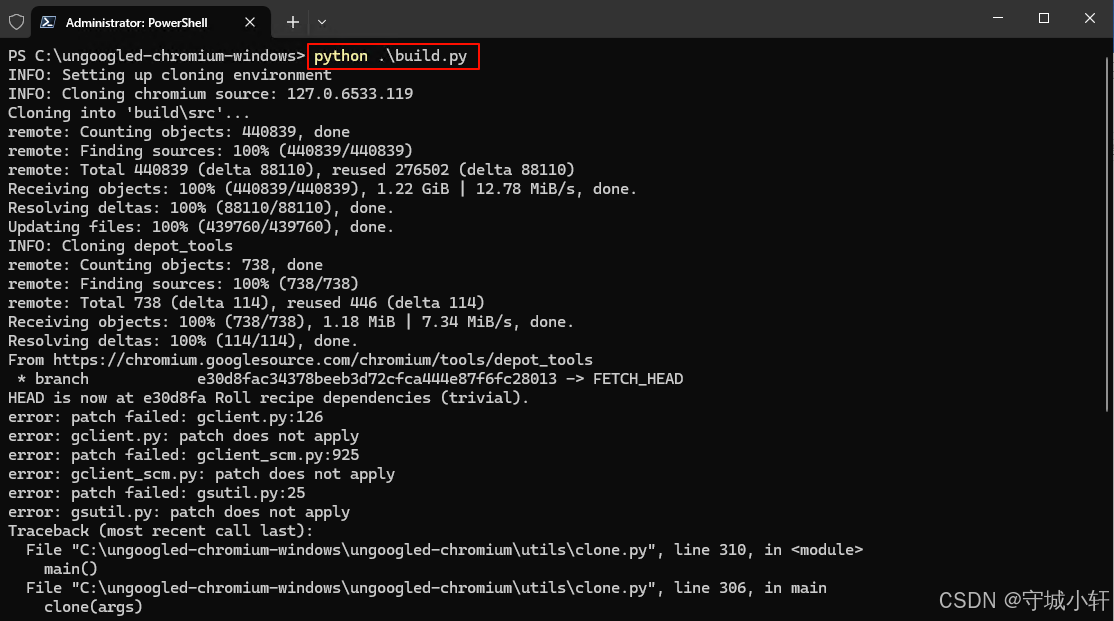Click line 'HEAD is now at e30d8fa Roll recipe'
The height and width of the screenshot is (621, 1114).
(x=269, y=398)
